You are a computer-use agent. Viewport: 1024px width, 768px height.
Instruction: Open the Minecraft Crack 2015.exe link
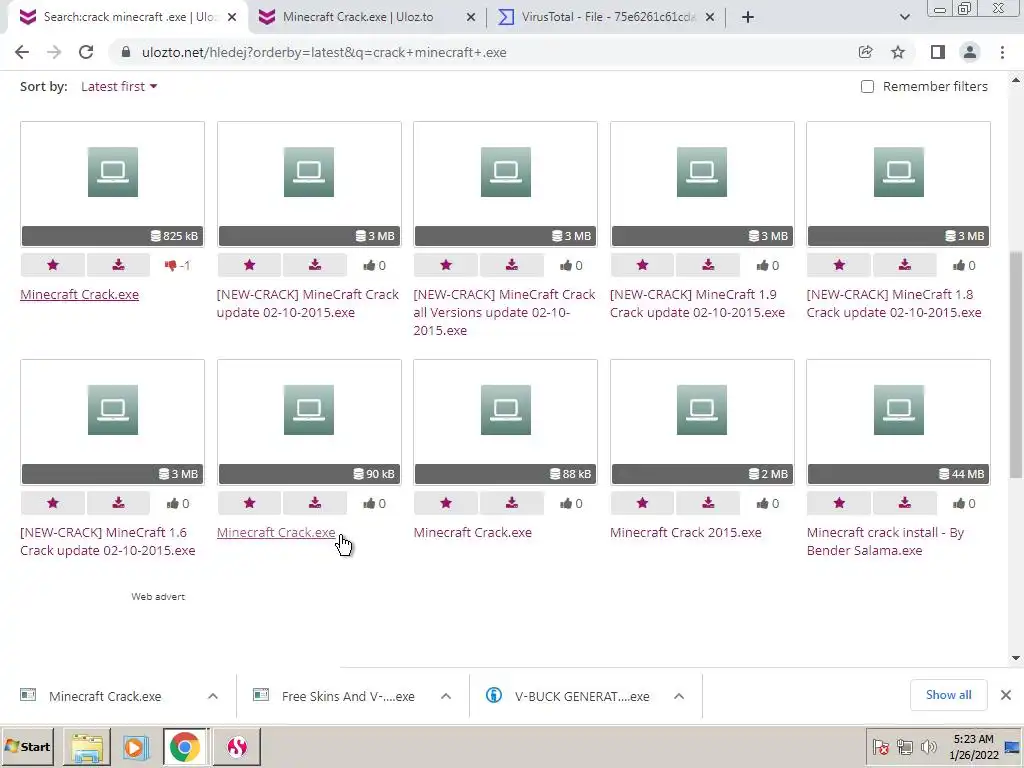(686, 532)
